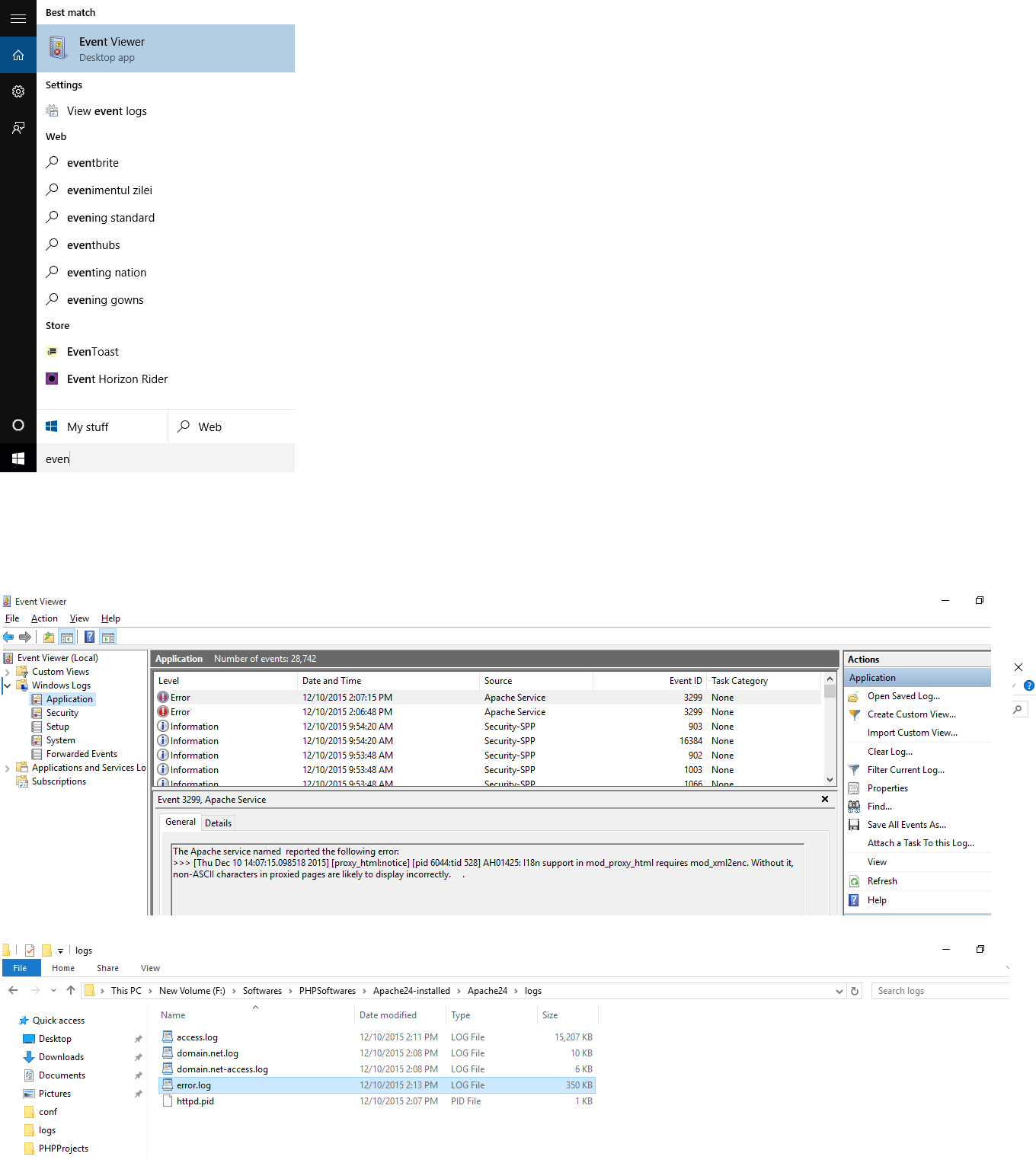Click Clear Log in the Actions pane
Image resolution: width=1036 pixels, height=1163 pixels.
pyautogui.click(x=890, y=751)
